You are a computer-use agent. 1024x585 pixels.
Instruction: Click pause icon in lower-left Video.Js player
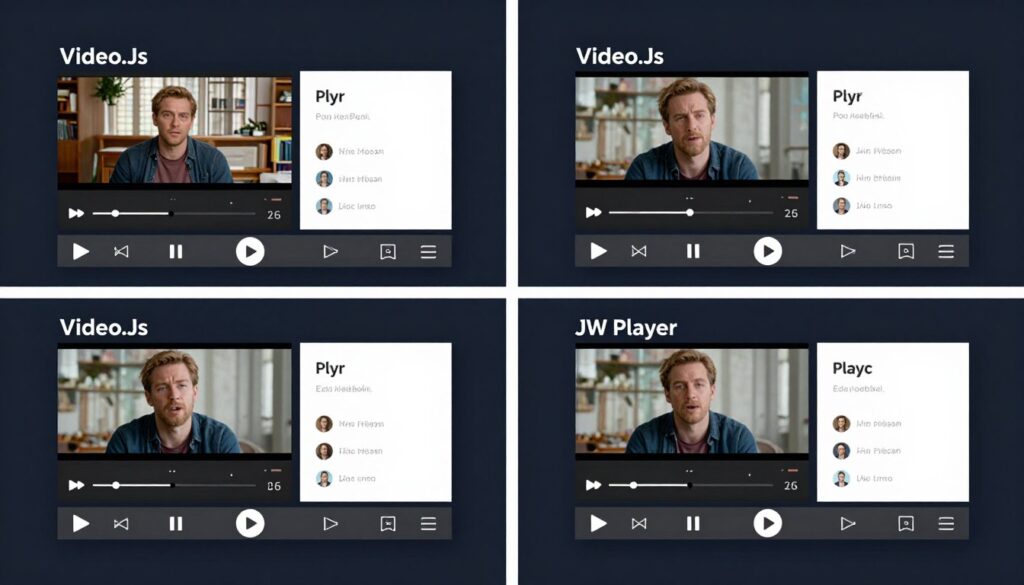pos(176,524)
